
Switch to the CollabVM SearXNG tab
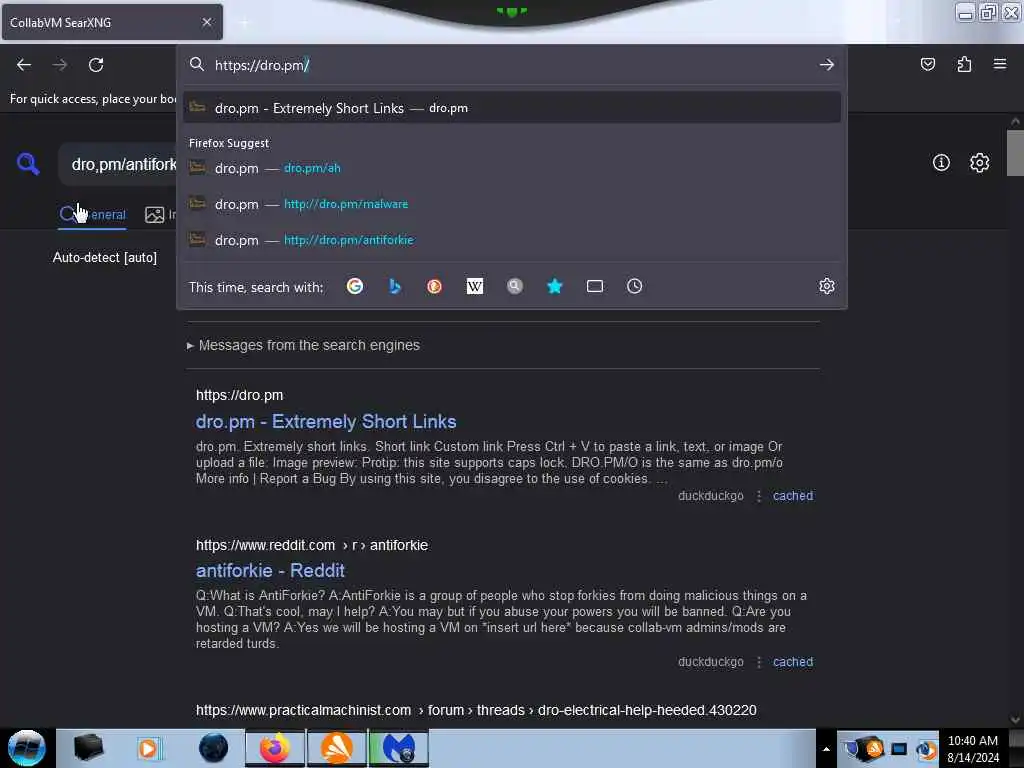click(x=112, y=22)
